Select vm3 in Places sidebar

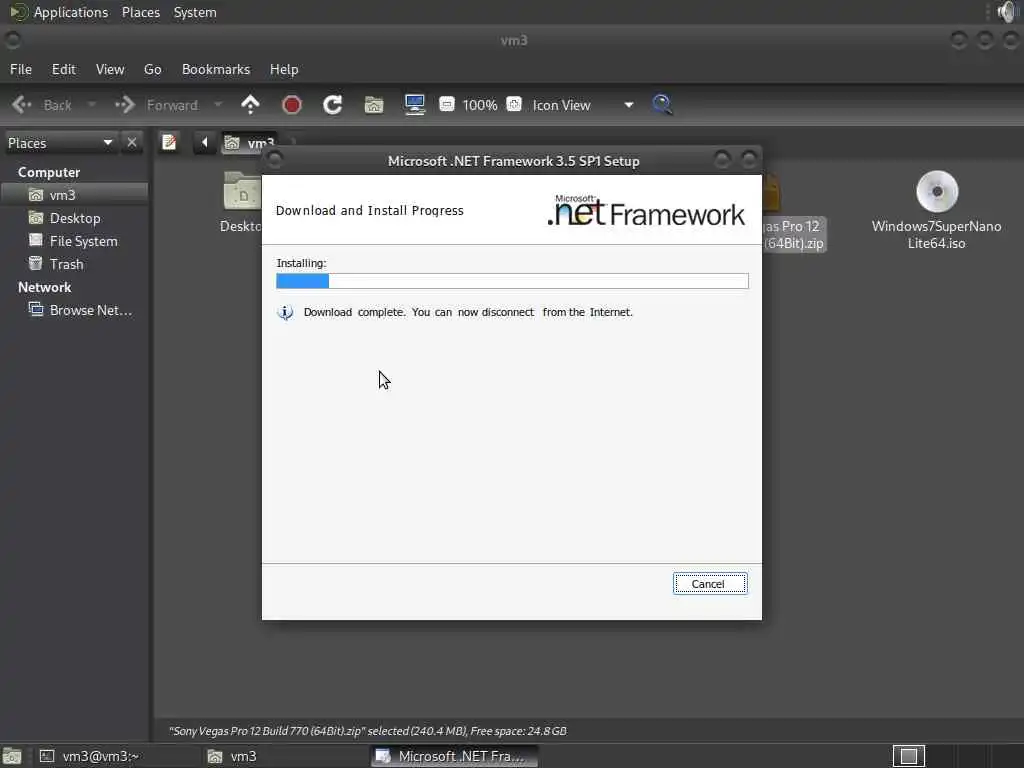click(74, 195)
